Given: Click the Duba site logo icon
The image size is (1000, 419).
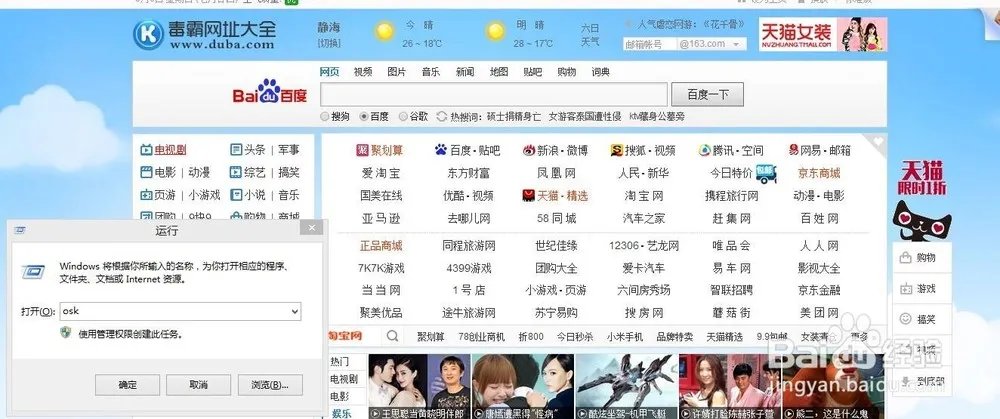Looking at the screenshot, I should (149, 34).
